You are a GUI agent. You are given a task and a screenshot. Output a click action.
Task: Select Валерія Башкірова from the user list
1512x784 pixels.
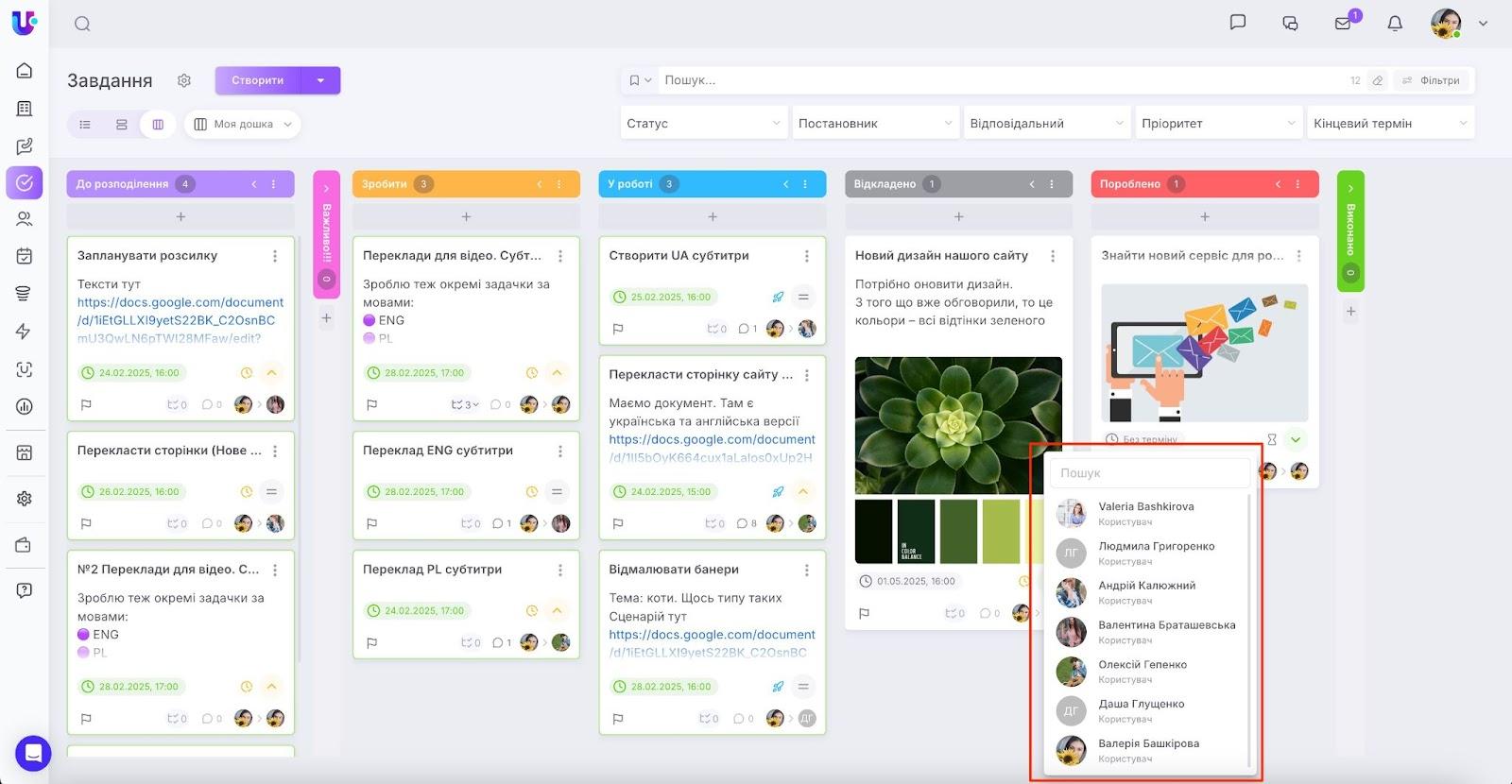coord(1150,750)
